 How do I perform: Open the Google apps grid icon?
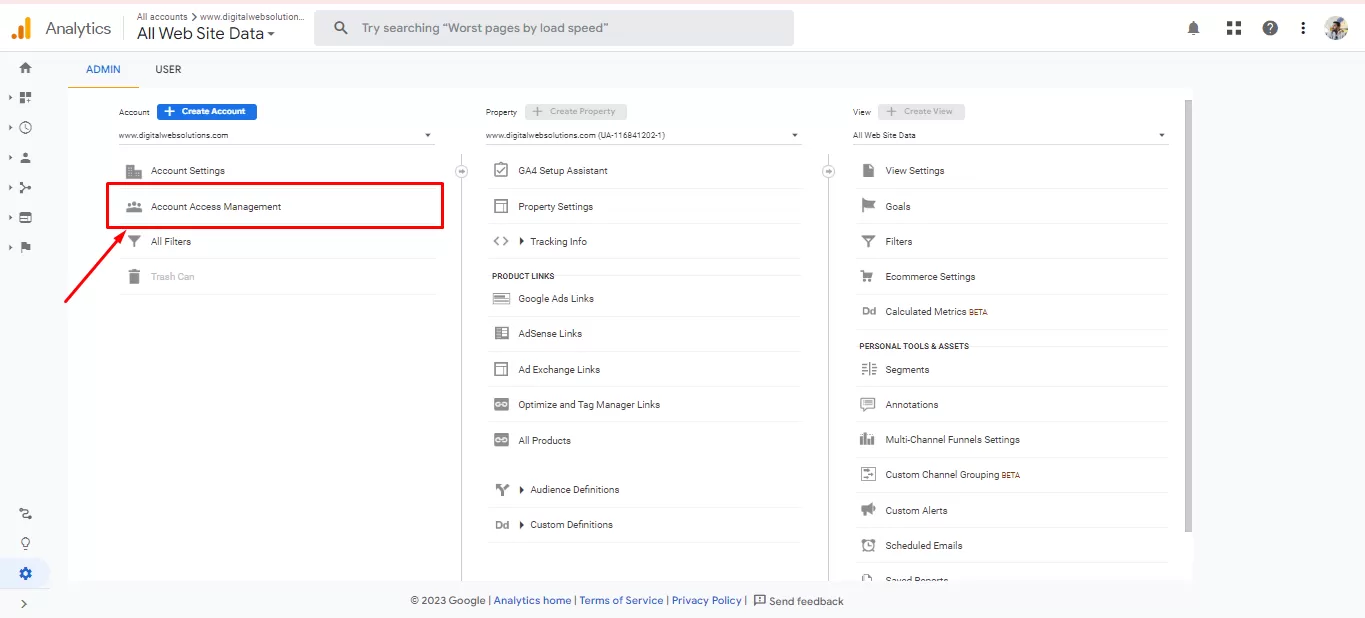(x=1233, y=28)
